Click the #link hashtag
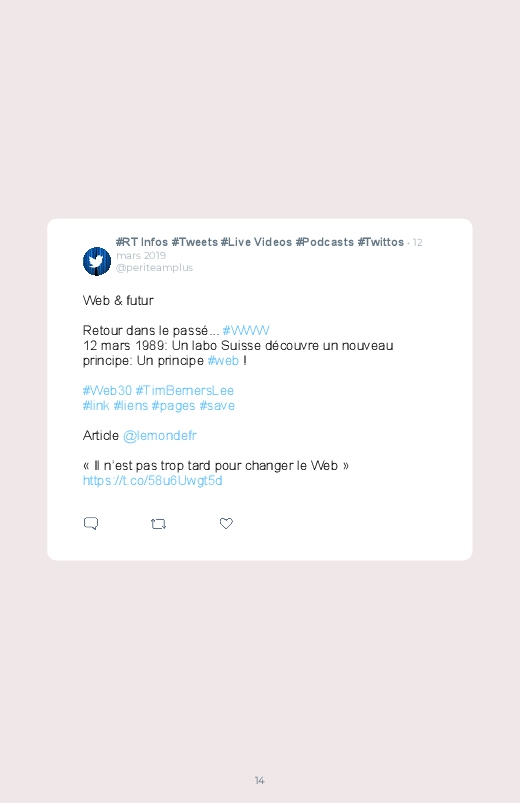This screenshot has height=803, width=520. 96,406
